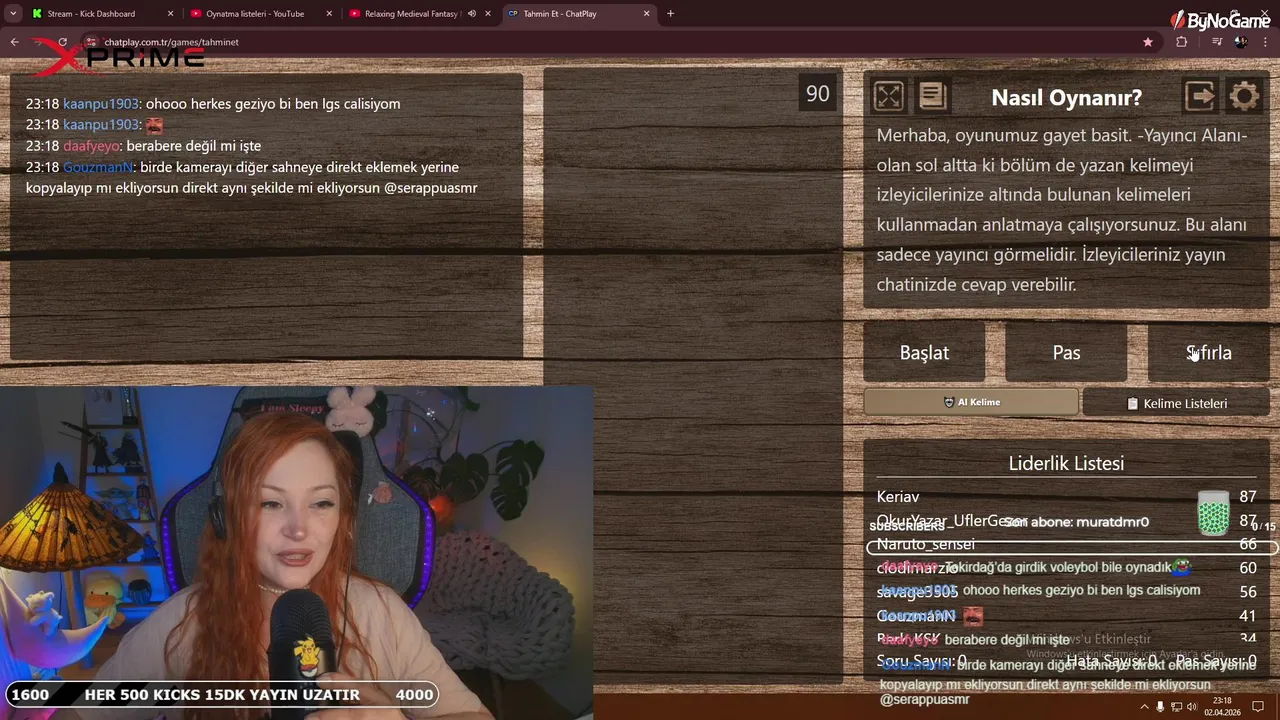Viewport: 1280px width, 720px height.
Task: Open the browser extensions puzzle icon
Action: tap(1182, 42)
